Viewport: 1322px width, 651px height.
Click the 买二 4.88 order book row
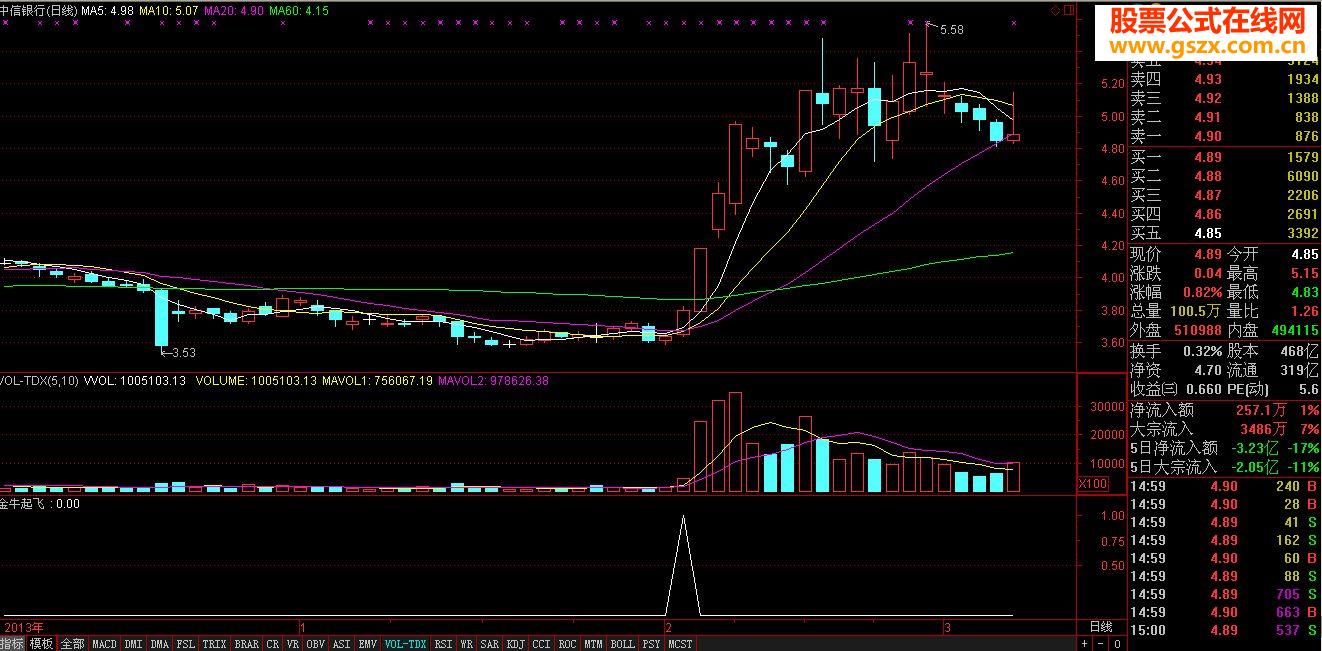1224,176
